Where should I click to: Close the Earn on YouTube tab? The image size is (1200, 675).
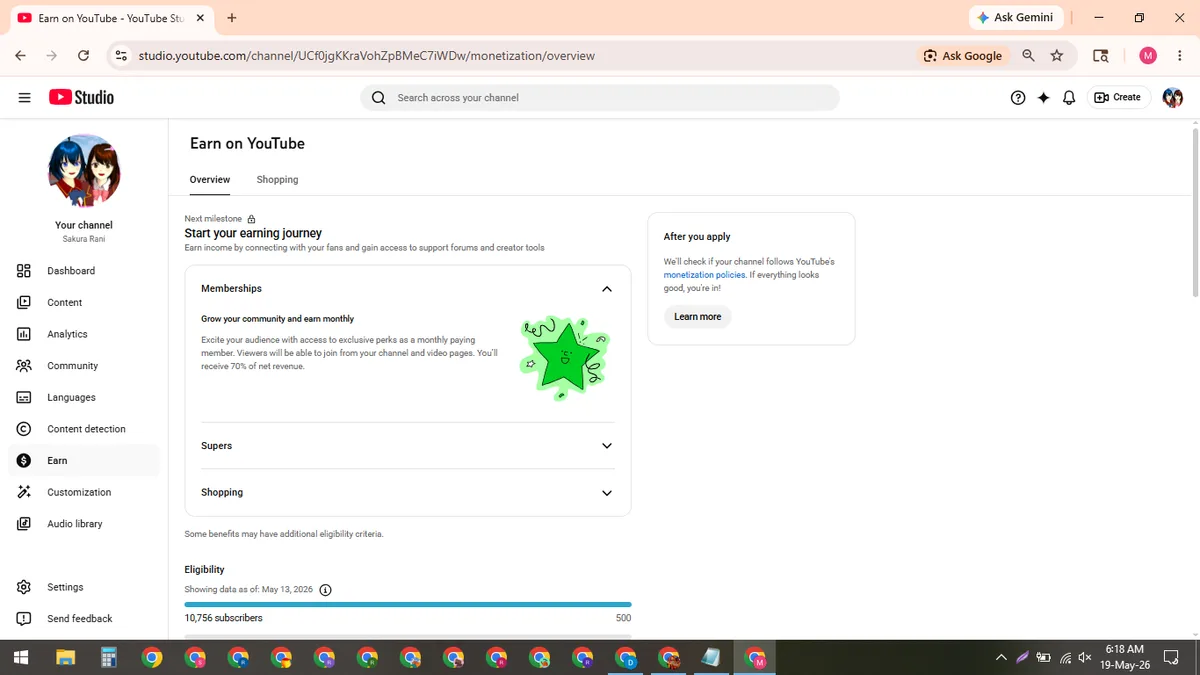(201, 18)
